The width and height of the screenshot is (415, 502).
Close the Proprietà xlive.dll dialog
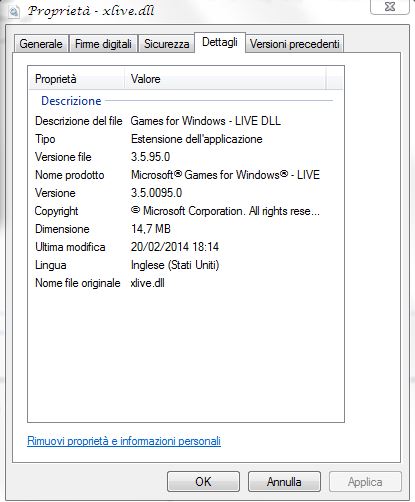390,7
